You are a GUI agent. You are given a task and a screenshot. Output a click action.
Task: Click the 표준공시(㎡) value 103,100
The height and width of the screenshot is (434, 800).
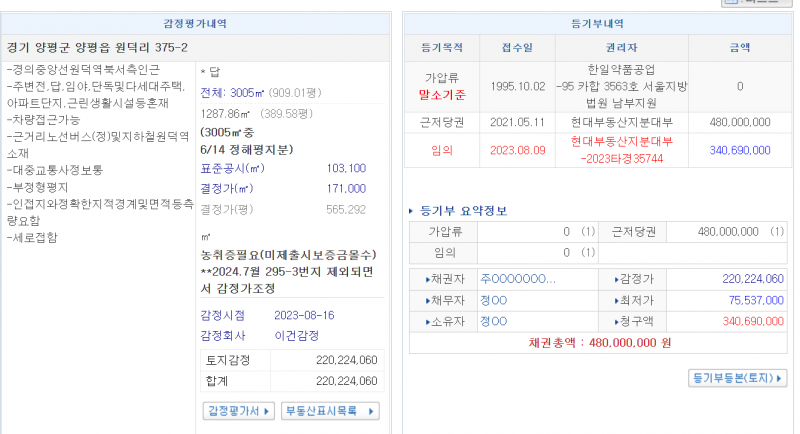pos(346,168)
